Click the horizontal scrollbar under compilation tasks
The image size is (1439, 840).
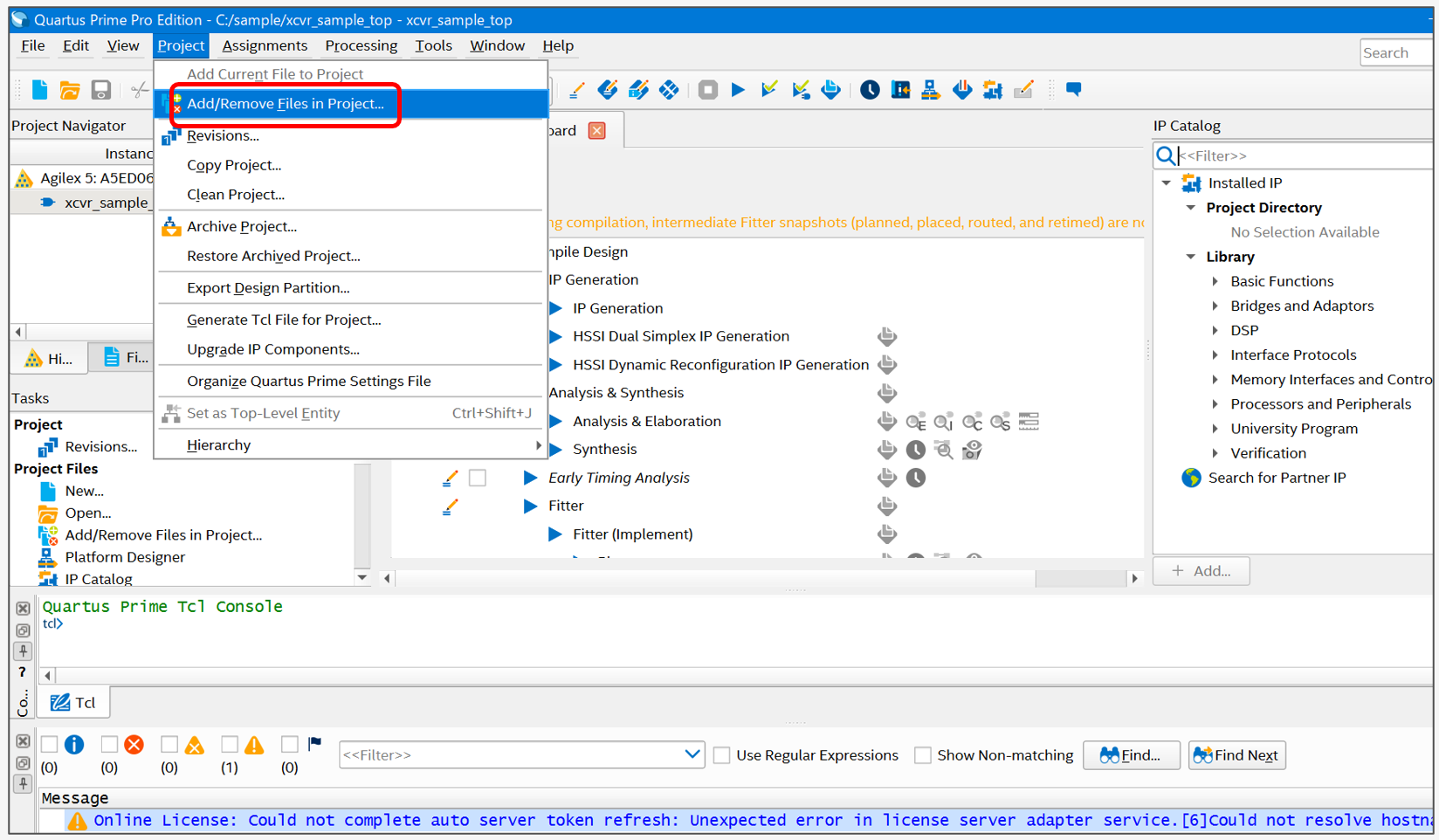point(760,578)
